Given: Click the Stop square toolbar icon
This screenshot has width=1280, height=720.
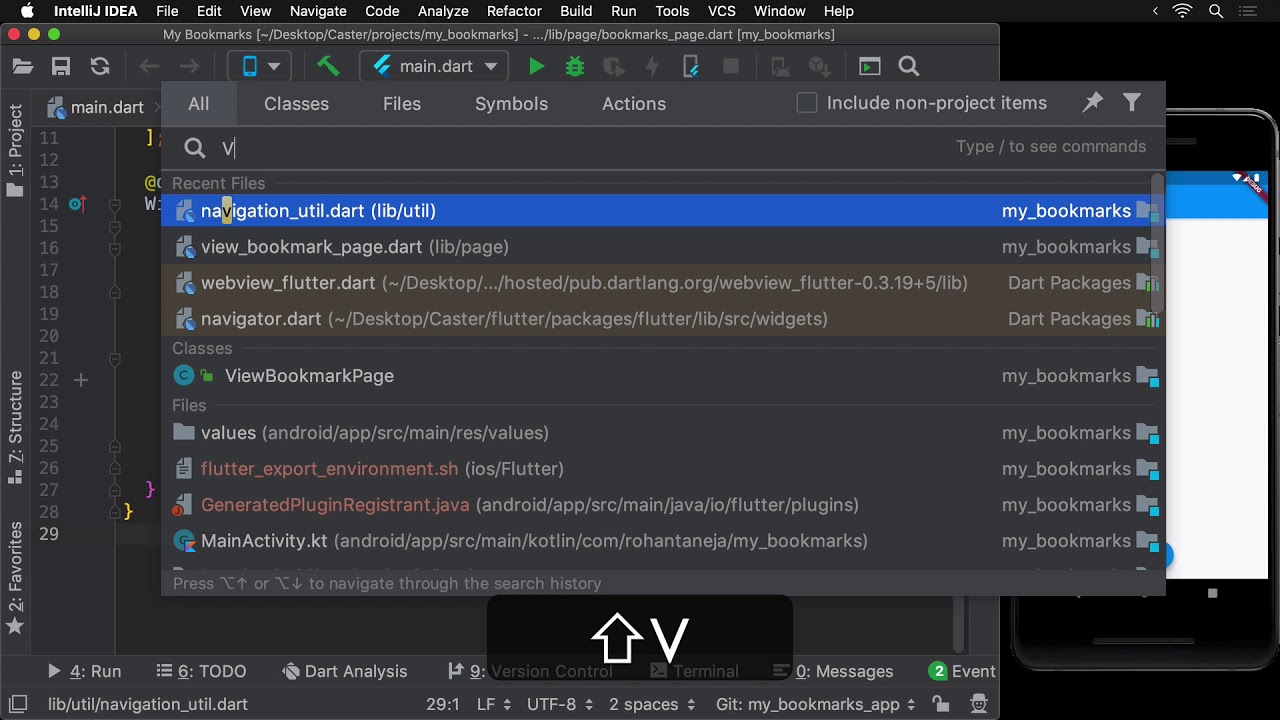Looking at the screenshot, I should [x=731, y=67].
